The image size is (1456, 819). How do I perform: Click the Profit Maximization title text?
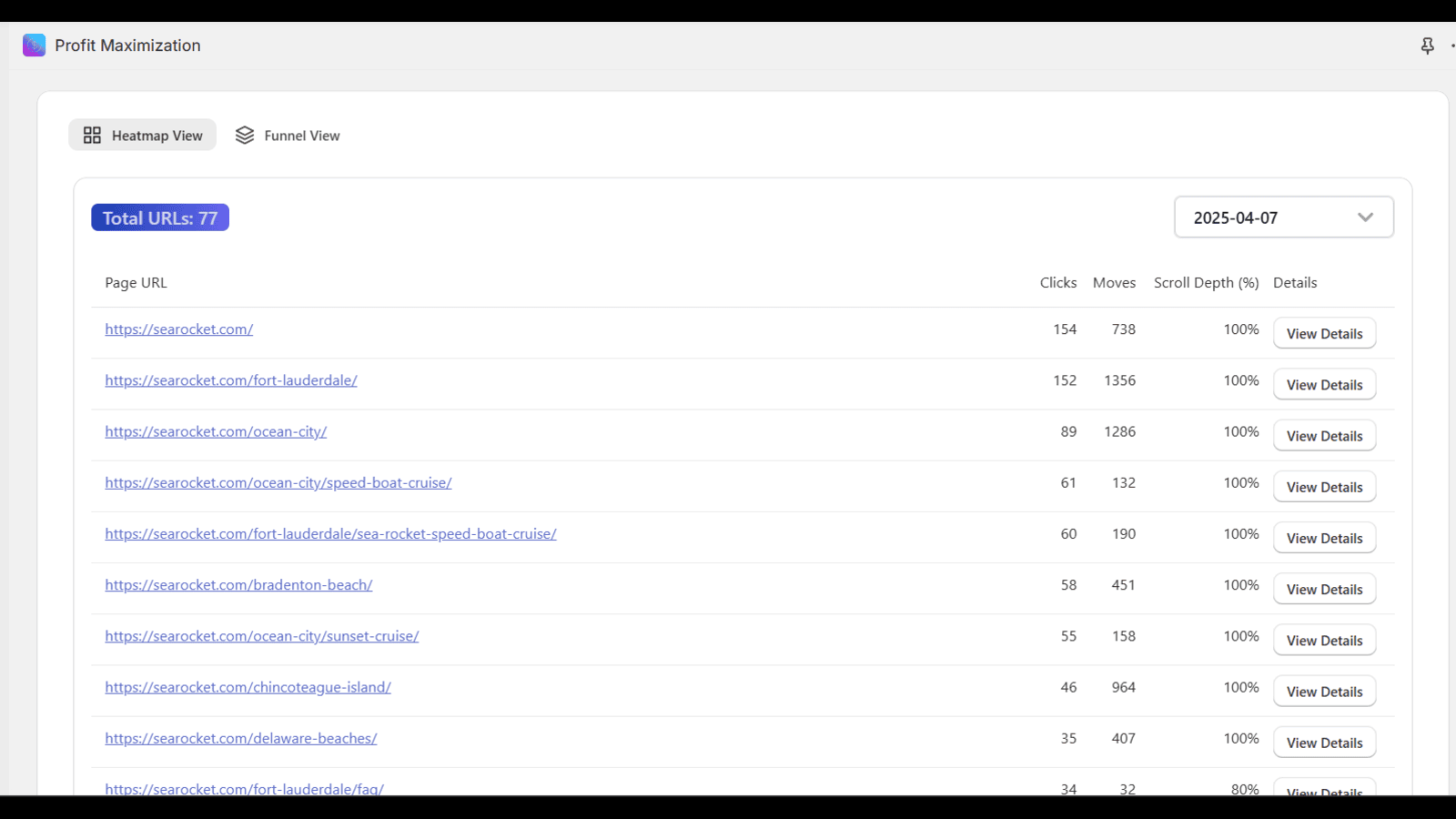[x=127, y=45]
